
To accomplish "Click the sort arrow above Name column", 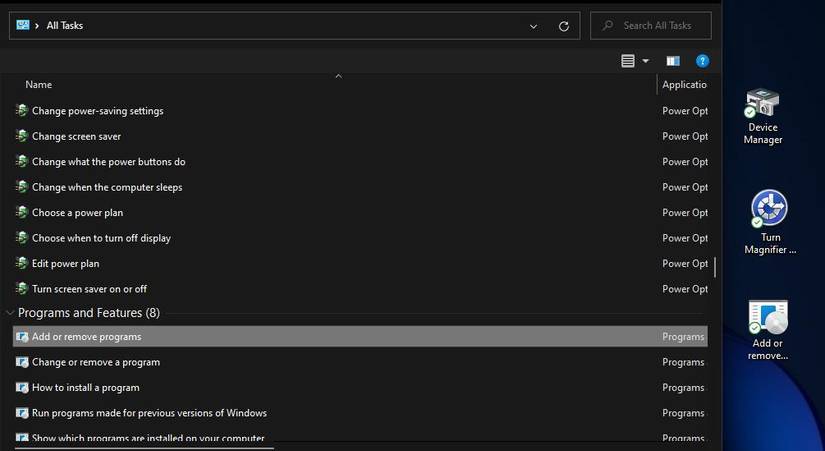I will 339,76.
